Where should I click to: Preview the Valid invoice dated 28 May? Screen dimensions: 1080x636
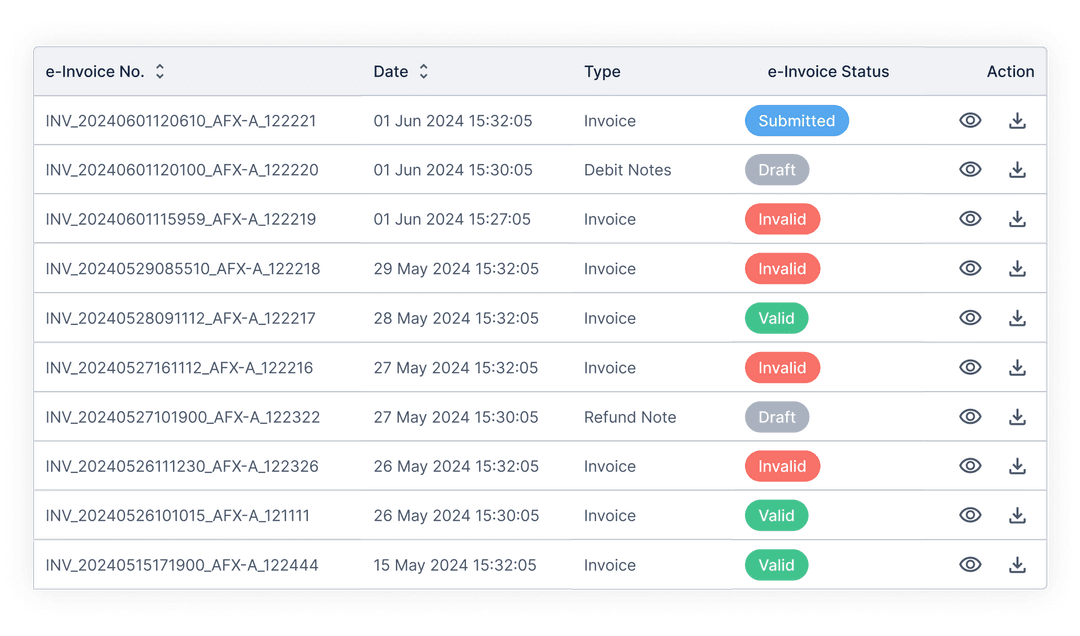click(970, 318)
